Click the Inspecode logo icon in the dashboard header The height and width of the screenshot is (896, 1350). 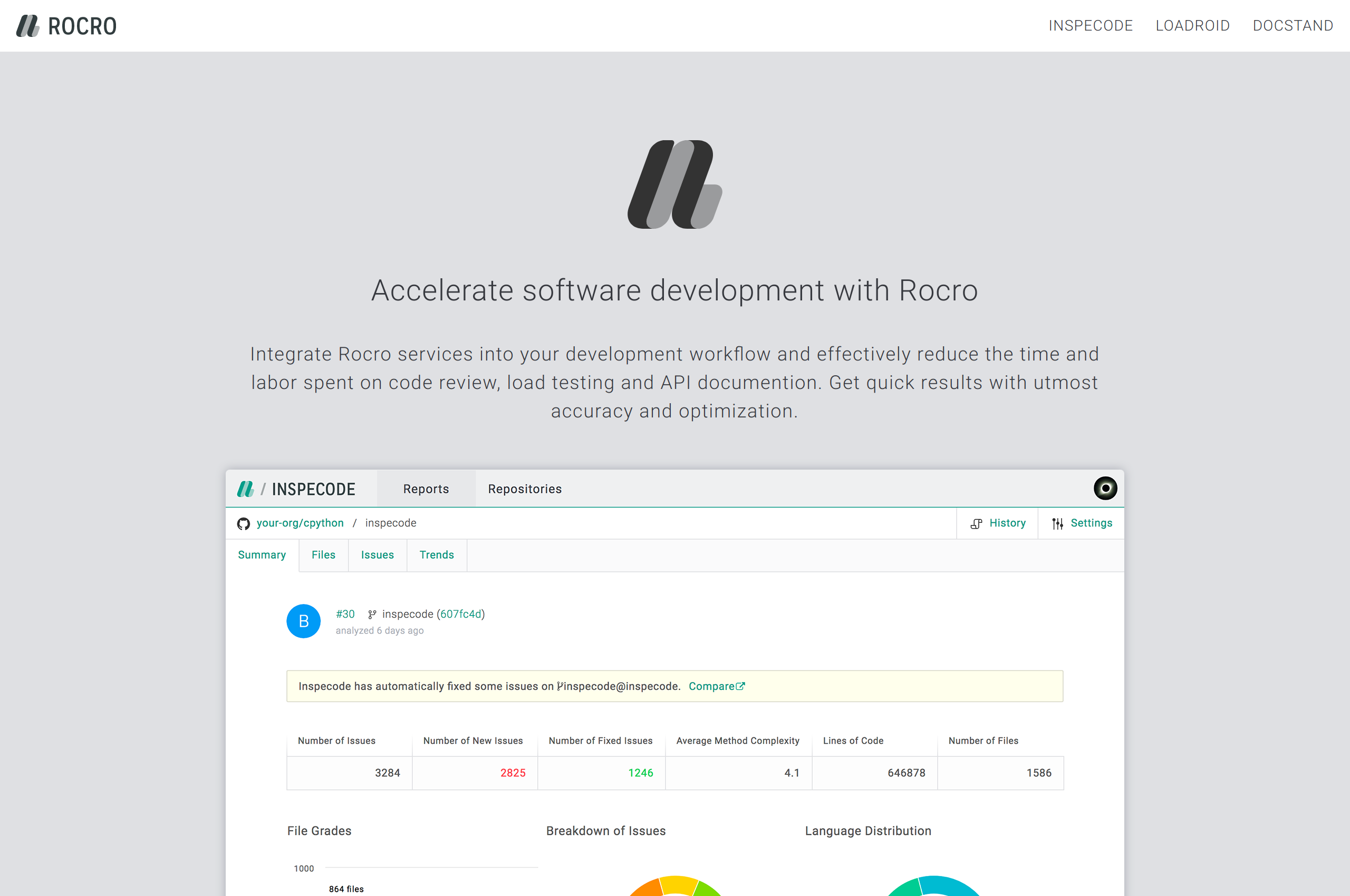[245, 489]
